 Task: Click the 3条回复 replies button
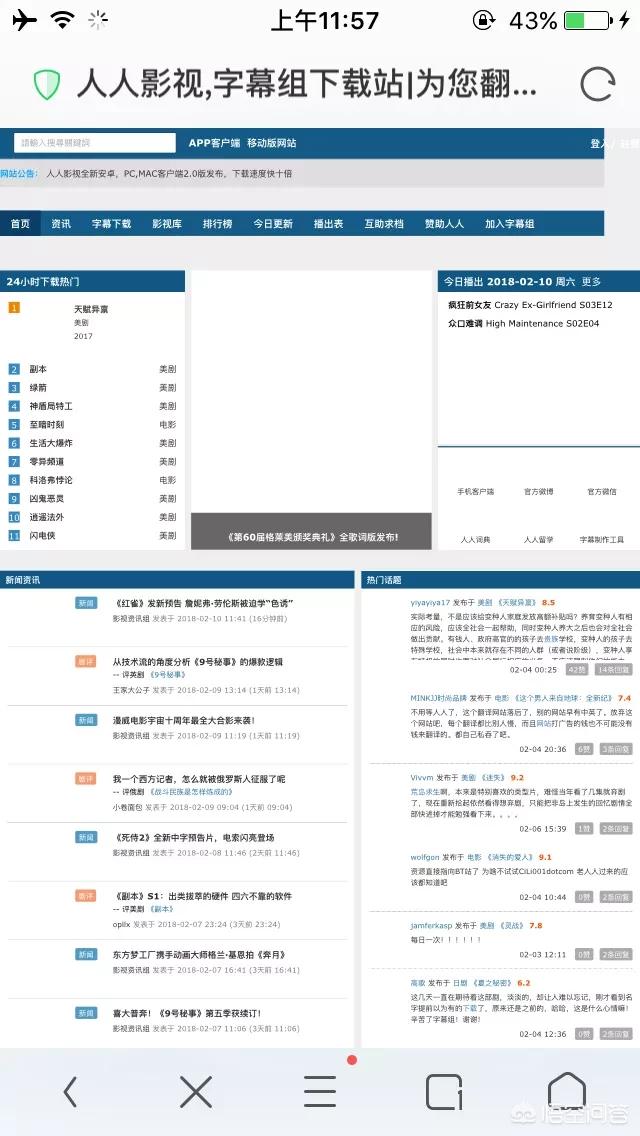click(x=616, y=749)
